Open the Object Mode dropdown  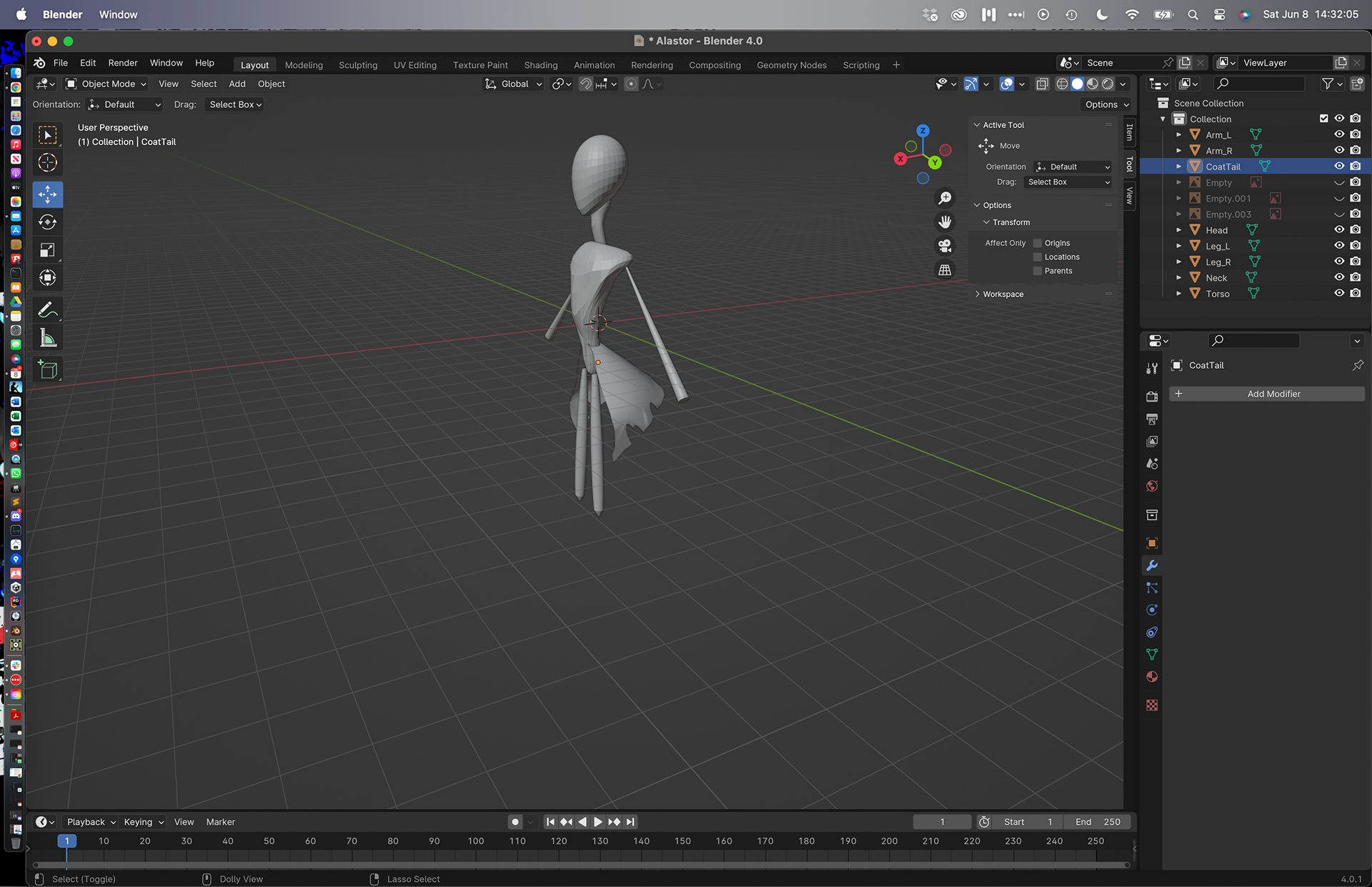click(x=106, y=84)
